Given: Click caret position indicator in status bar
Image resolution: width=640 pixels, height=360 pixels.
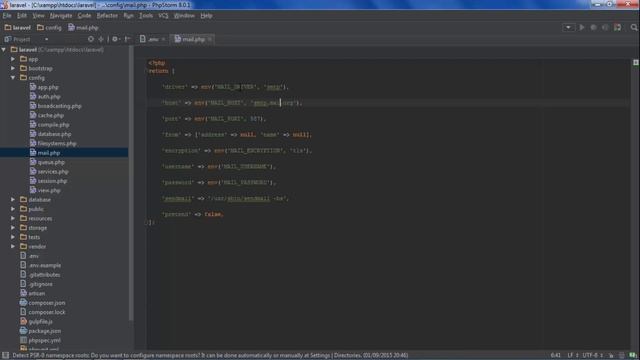Looking at the screenshot, I should [x=556, y=356].
